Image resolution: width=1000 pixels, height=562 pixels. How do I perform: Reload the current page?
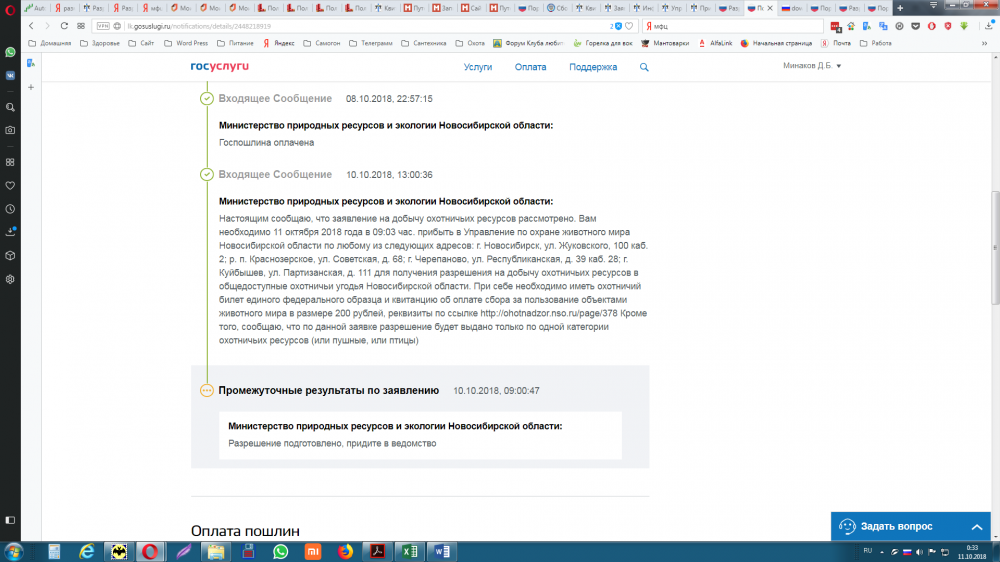coord(64,25)
